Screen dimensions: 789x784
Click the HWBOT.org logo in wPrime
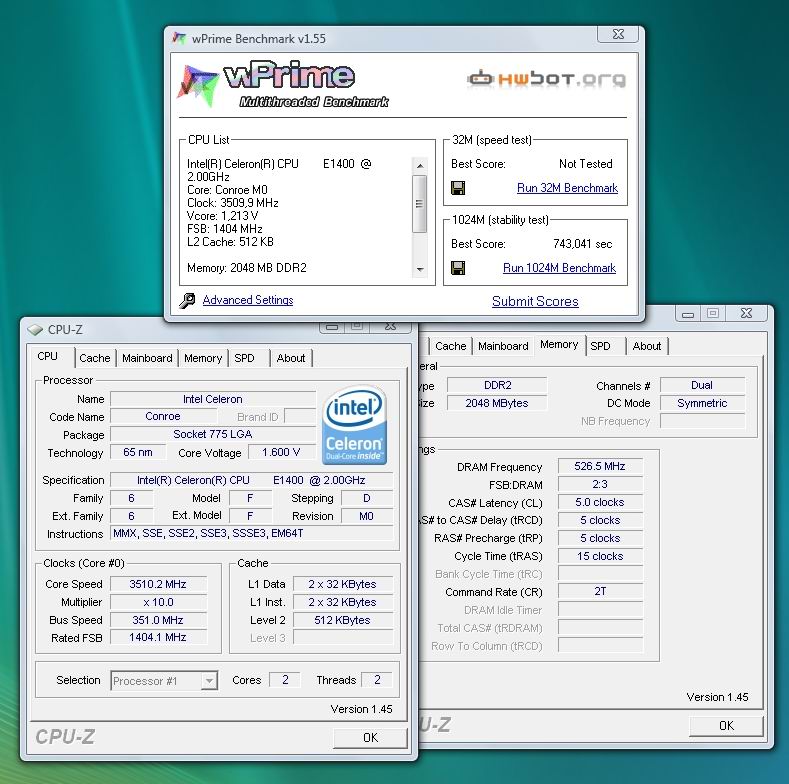tap(546, 79)
